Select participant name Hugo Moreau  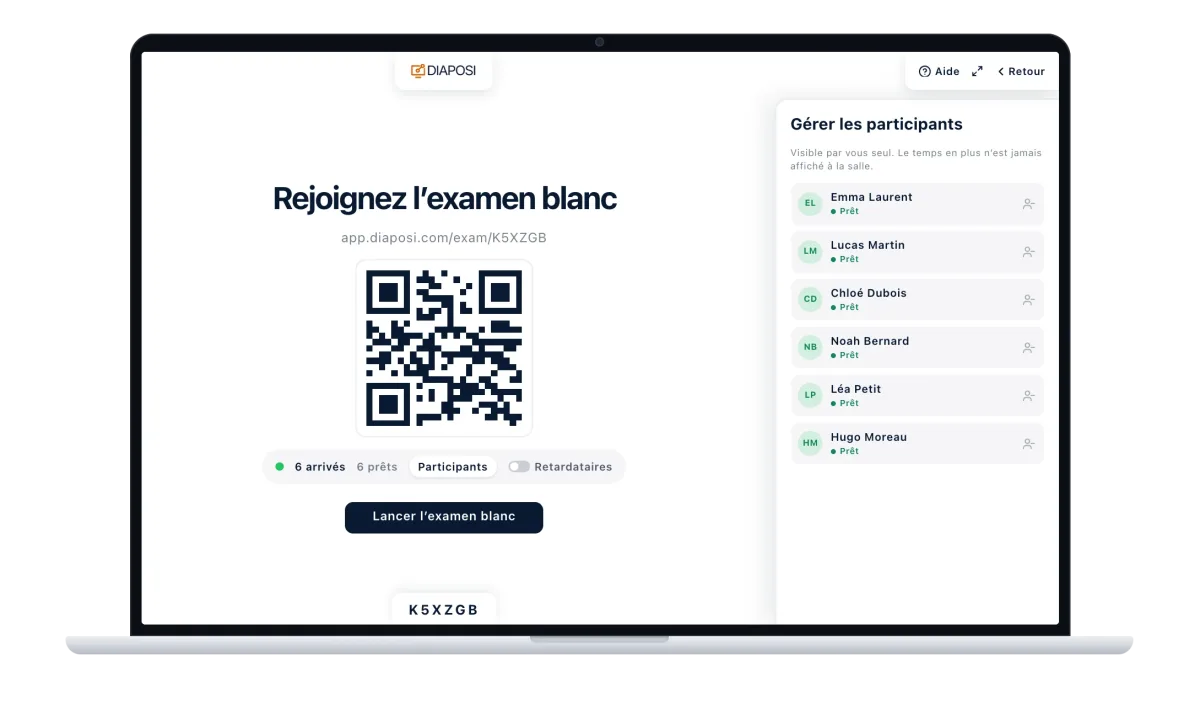pyautogui.click(x=868, y=437)
